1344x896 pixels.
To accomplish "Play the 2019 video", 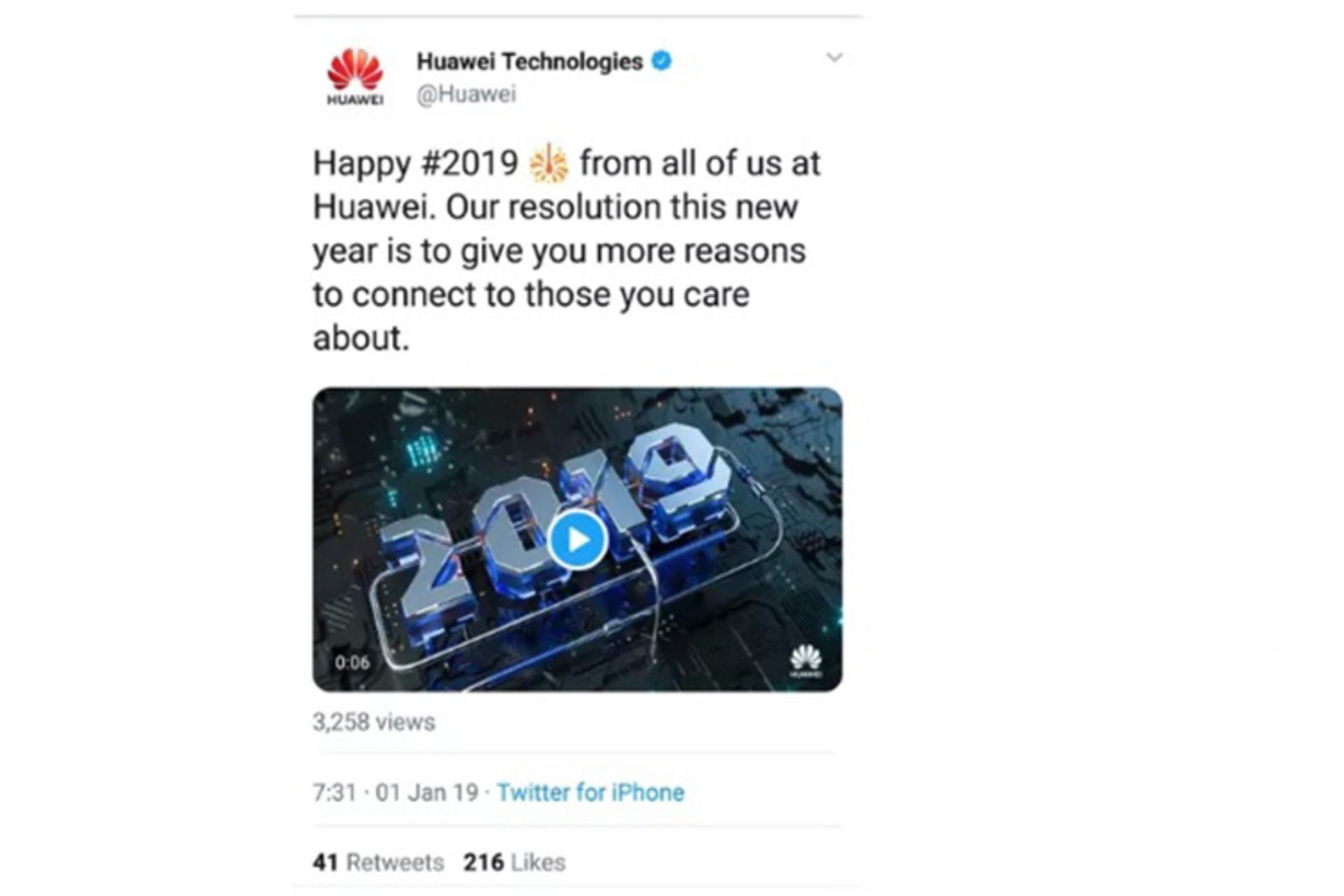I will pyautogui.click(x=577, y=539).
